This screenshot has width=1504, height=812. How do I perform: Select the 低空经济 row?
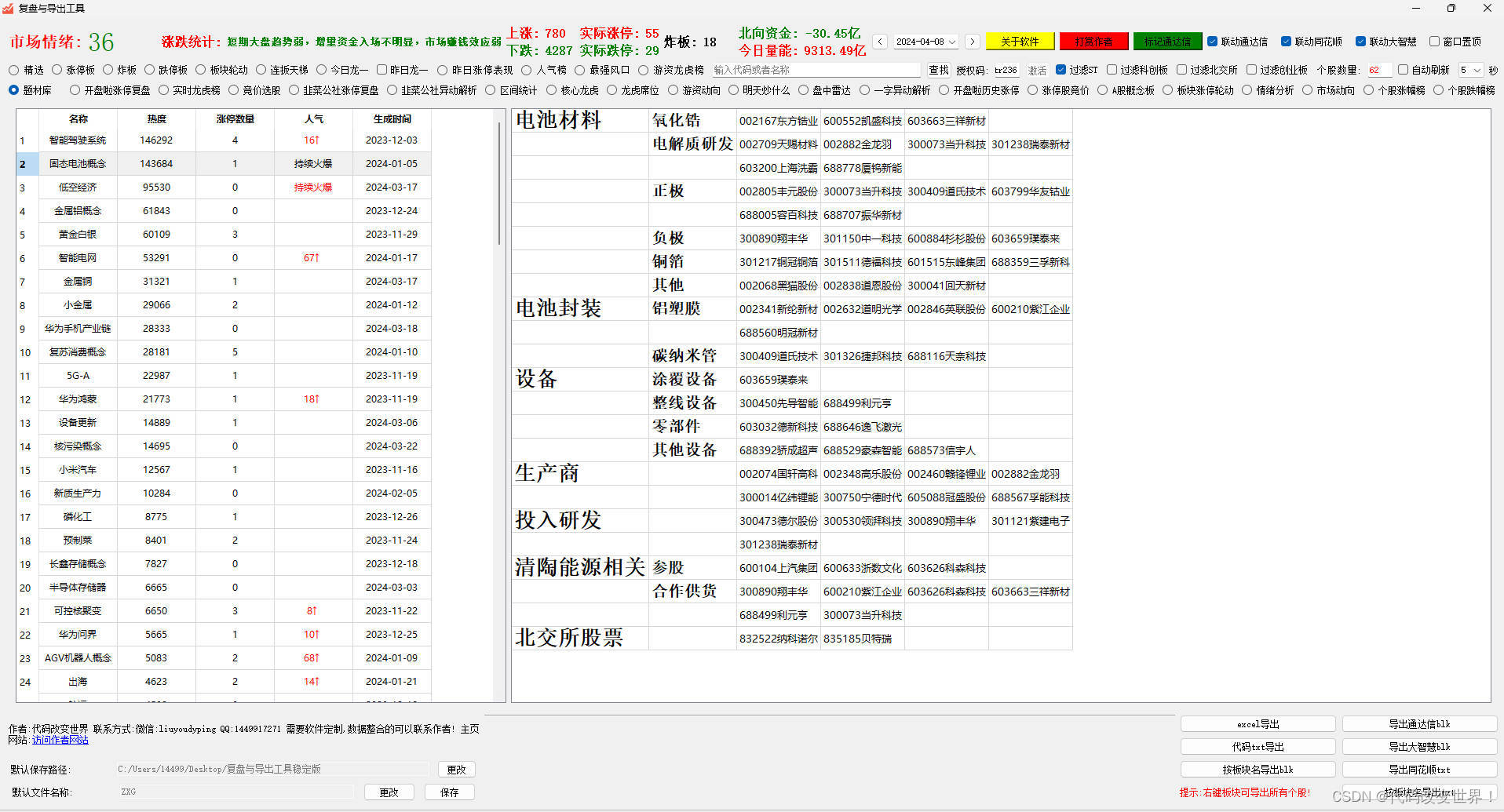coord(224,188)
